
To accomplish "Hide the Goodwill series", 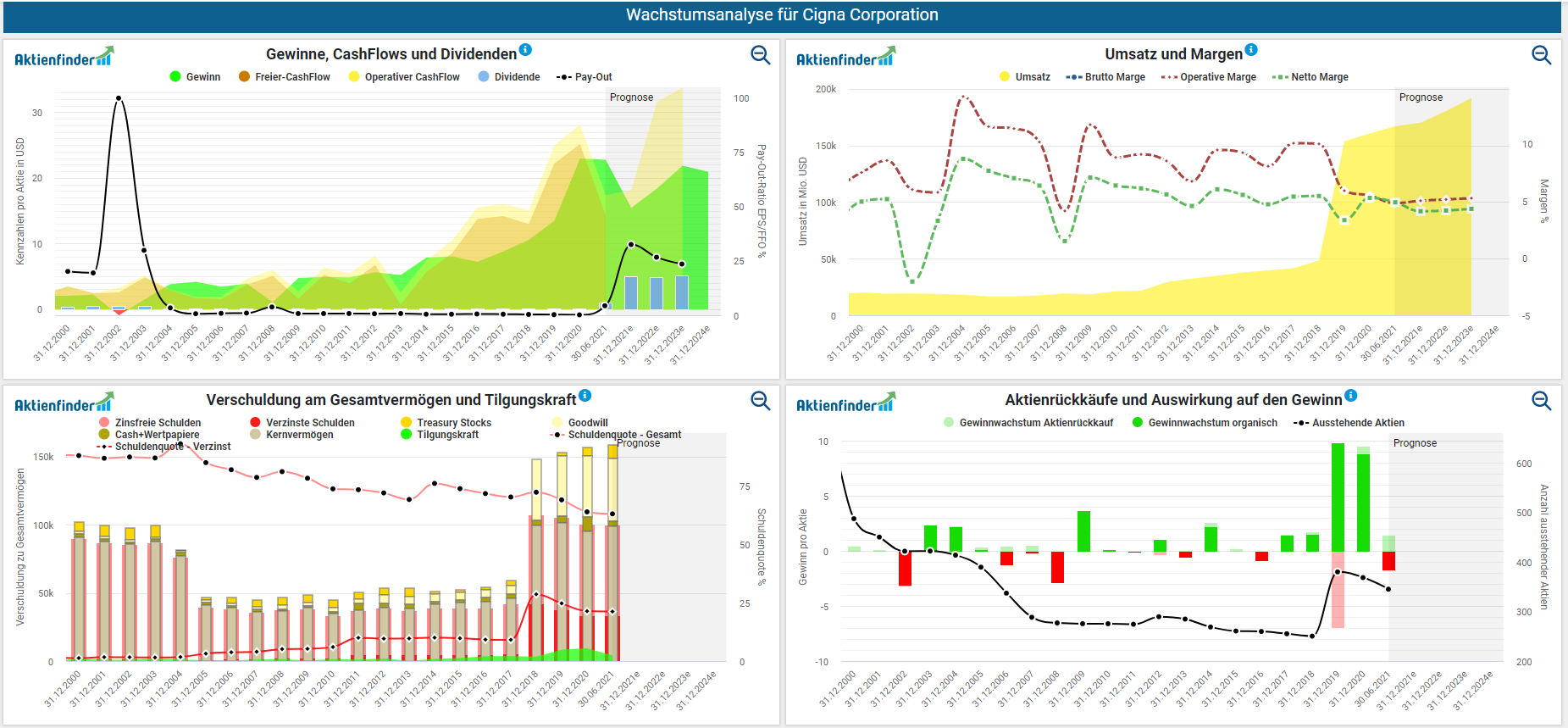I will (579, 423).
